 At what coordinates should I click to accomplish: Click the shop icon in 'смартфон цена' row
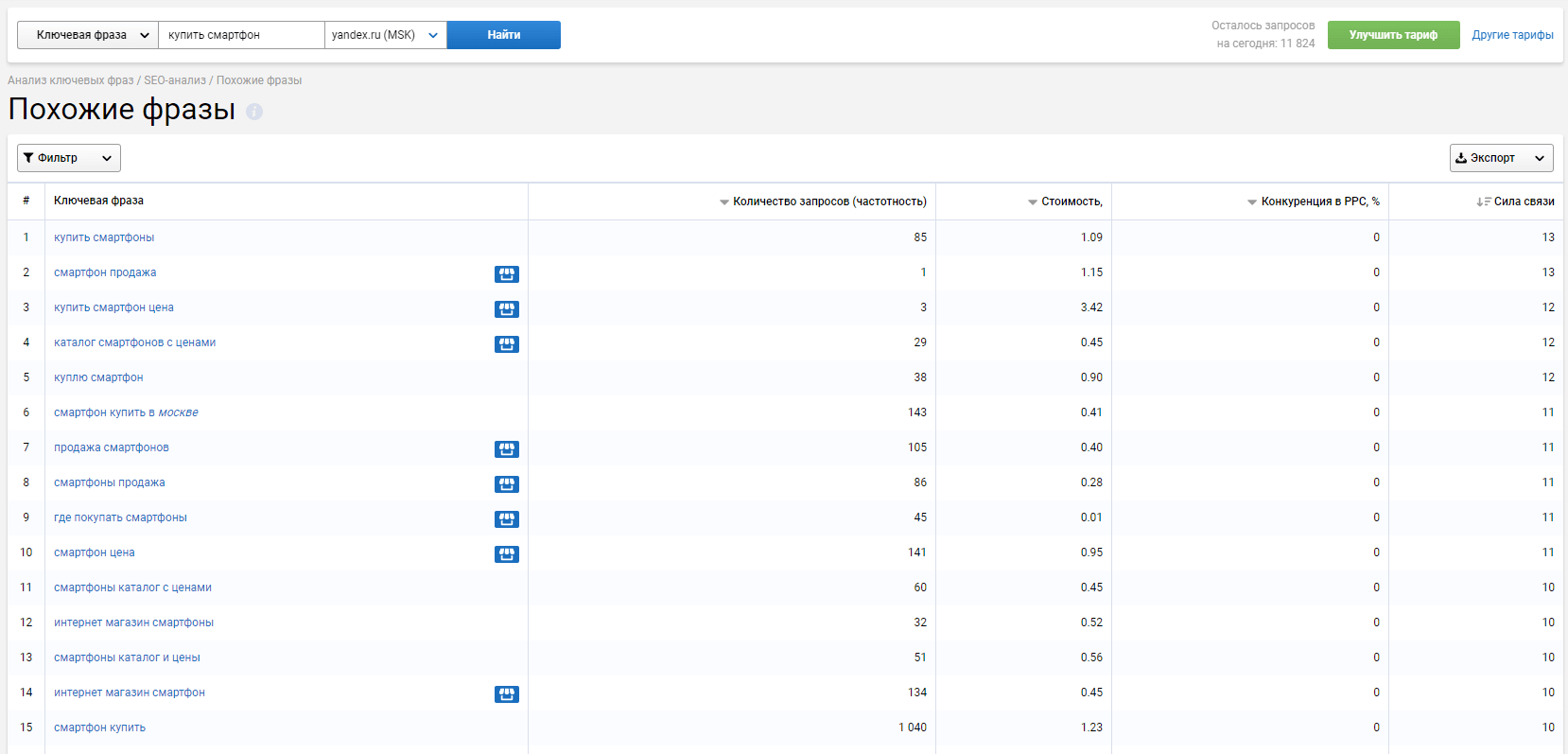point(507,554)
